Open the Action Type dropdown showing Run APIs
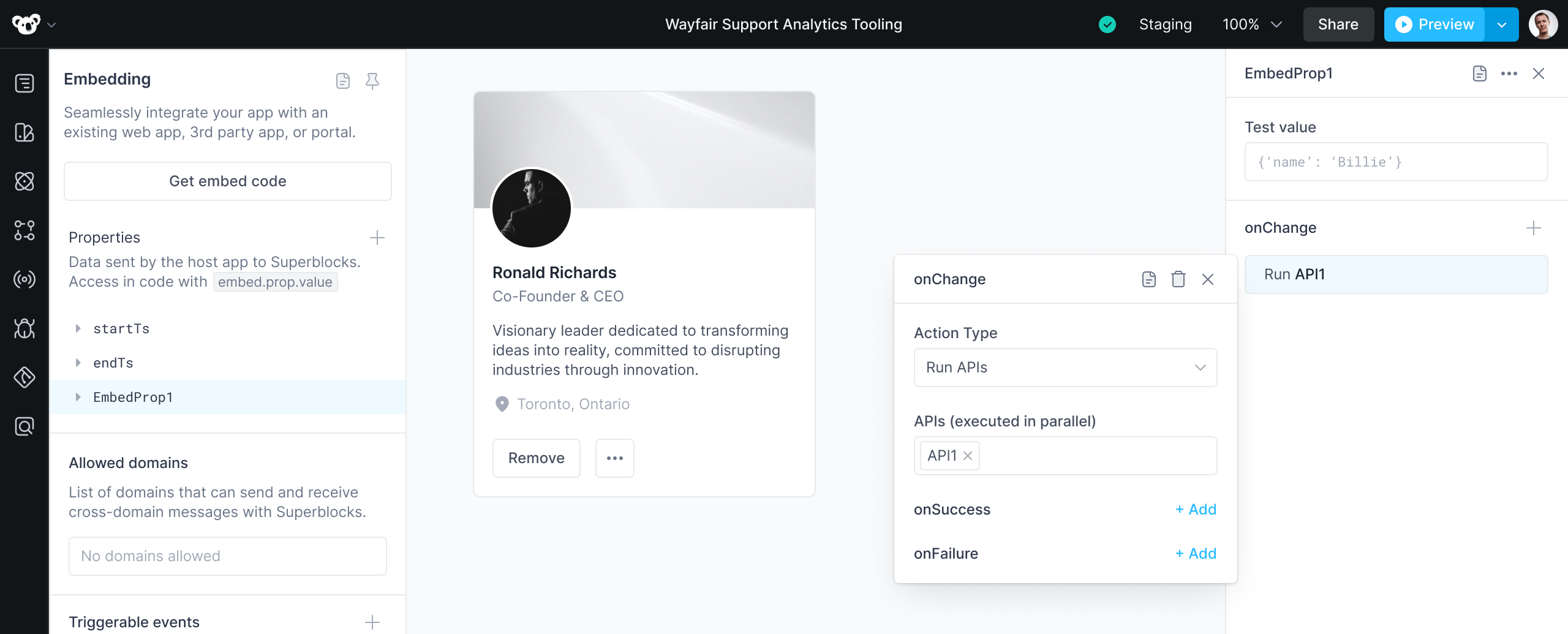The height and width of the screenshot is (634, 1568). pos(1065,368)
